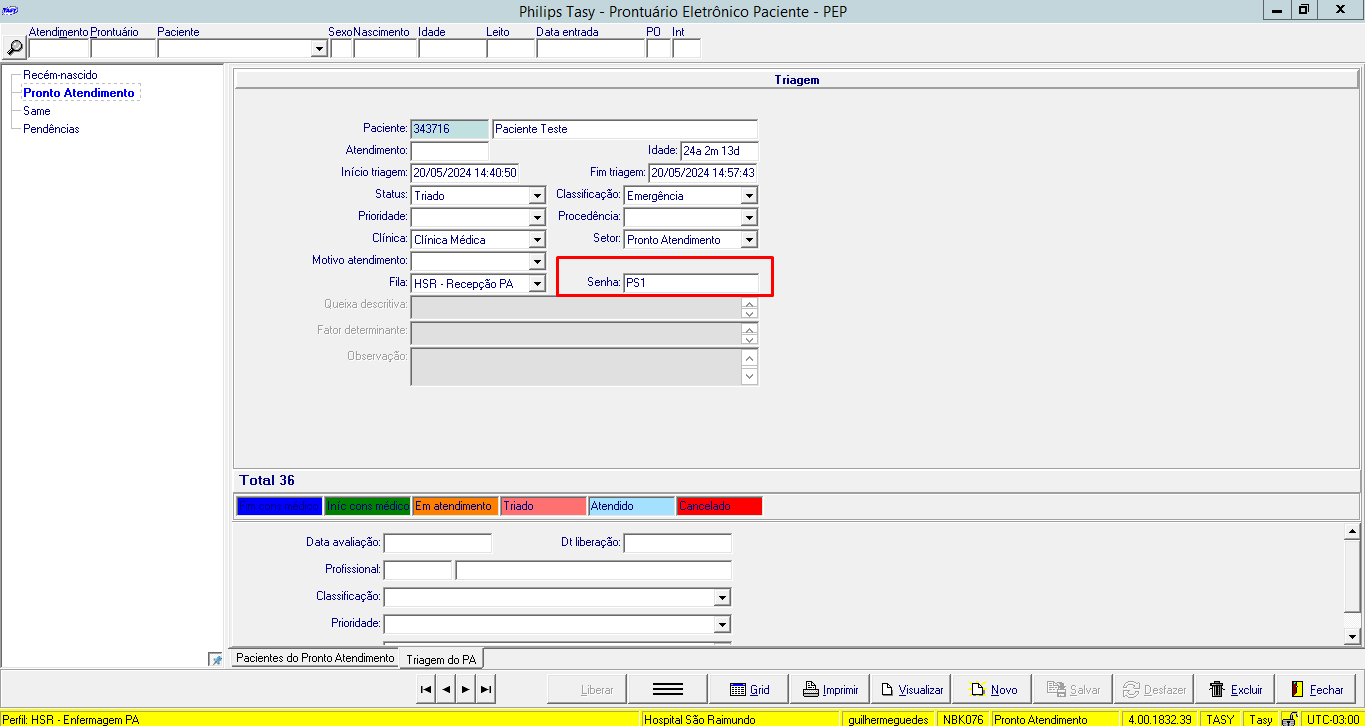Click the Dt liberação field
The image size is (1365, 726).
coord(678,543)
